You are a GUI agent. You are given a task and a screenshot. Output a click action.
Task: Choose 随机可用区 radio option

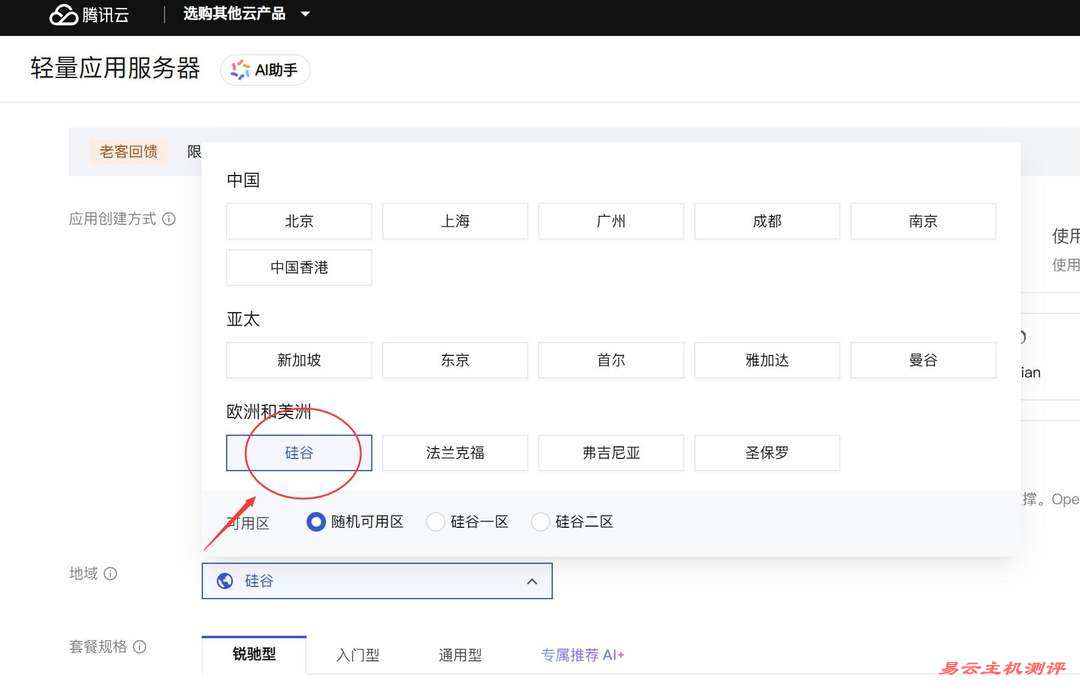315,522
